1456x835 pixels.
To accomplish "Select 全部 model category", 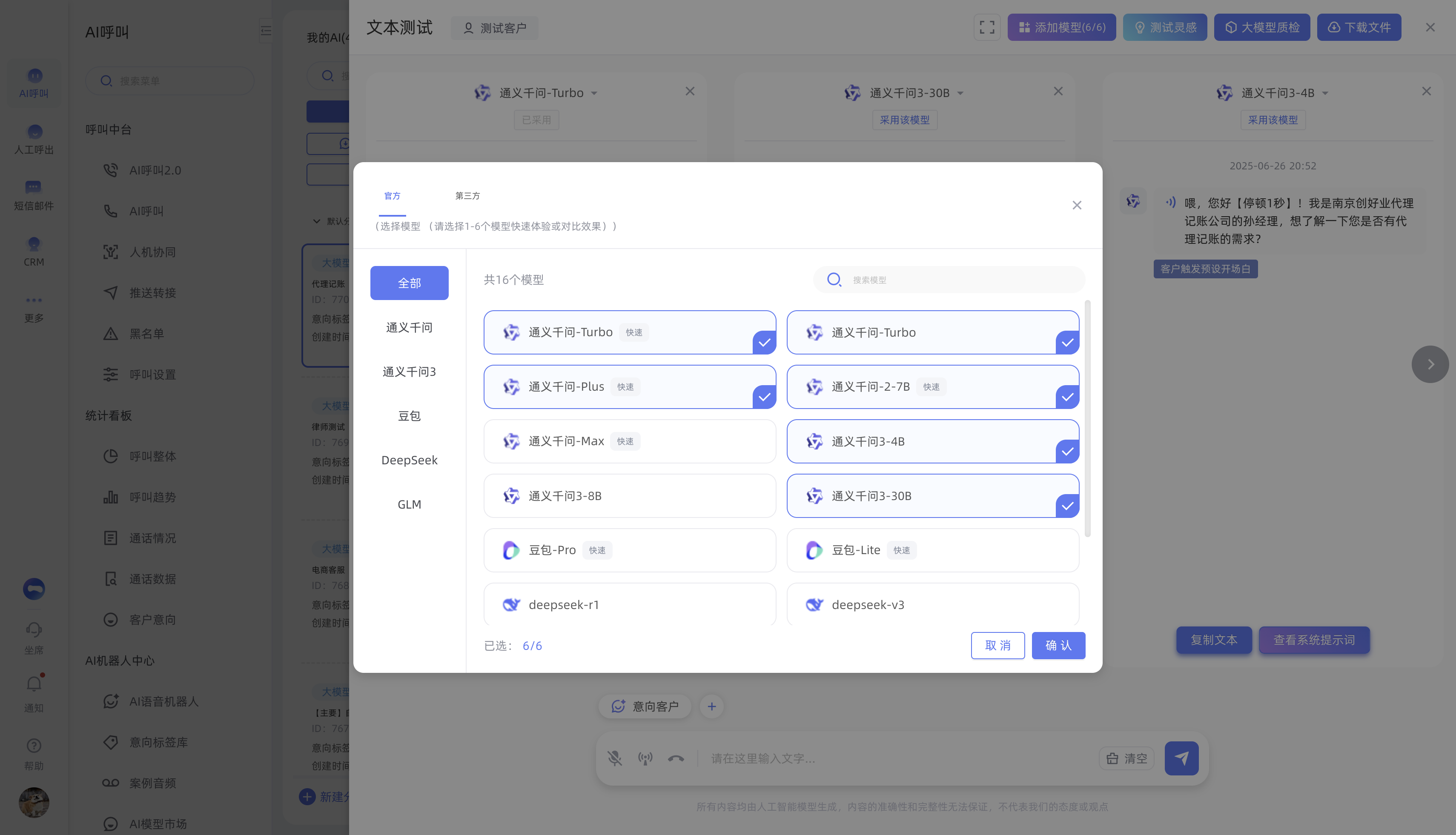I will (409, 283).
